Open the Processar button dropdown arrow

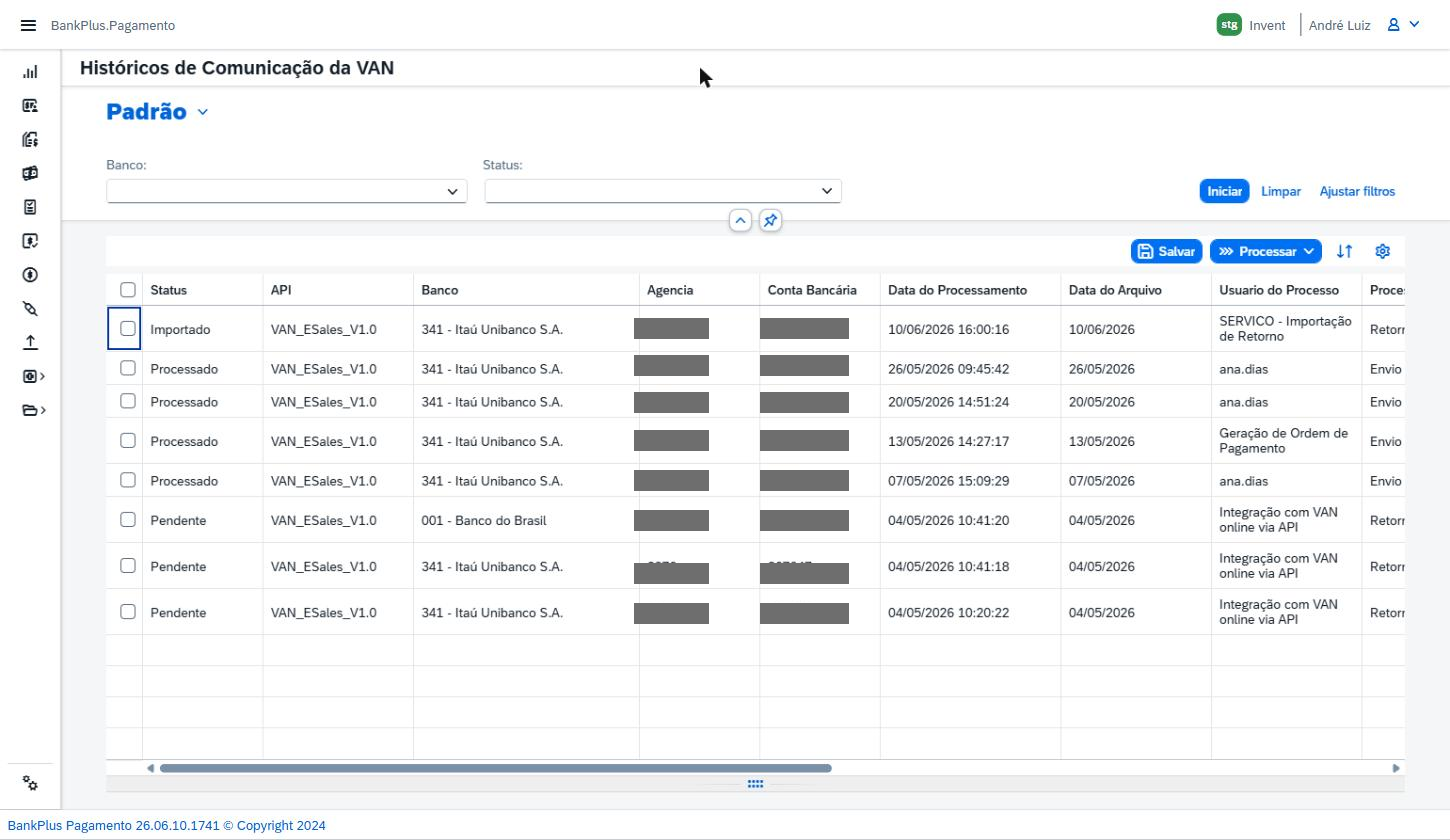click(x=1309, y=251)
